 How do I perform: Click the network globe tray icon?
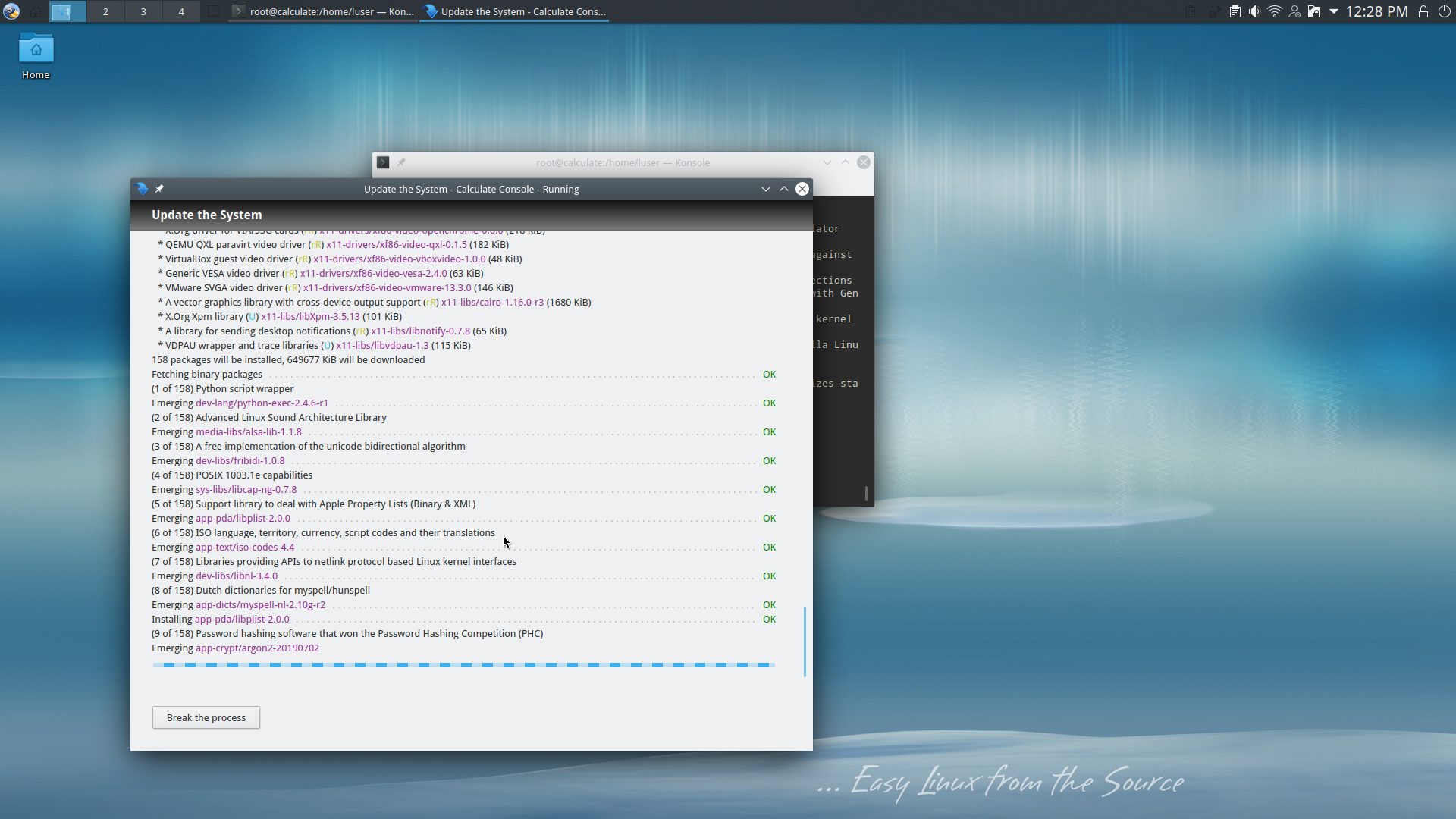tap(1214, 11)
